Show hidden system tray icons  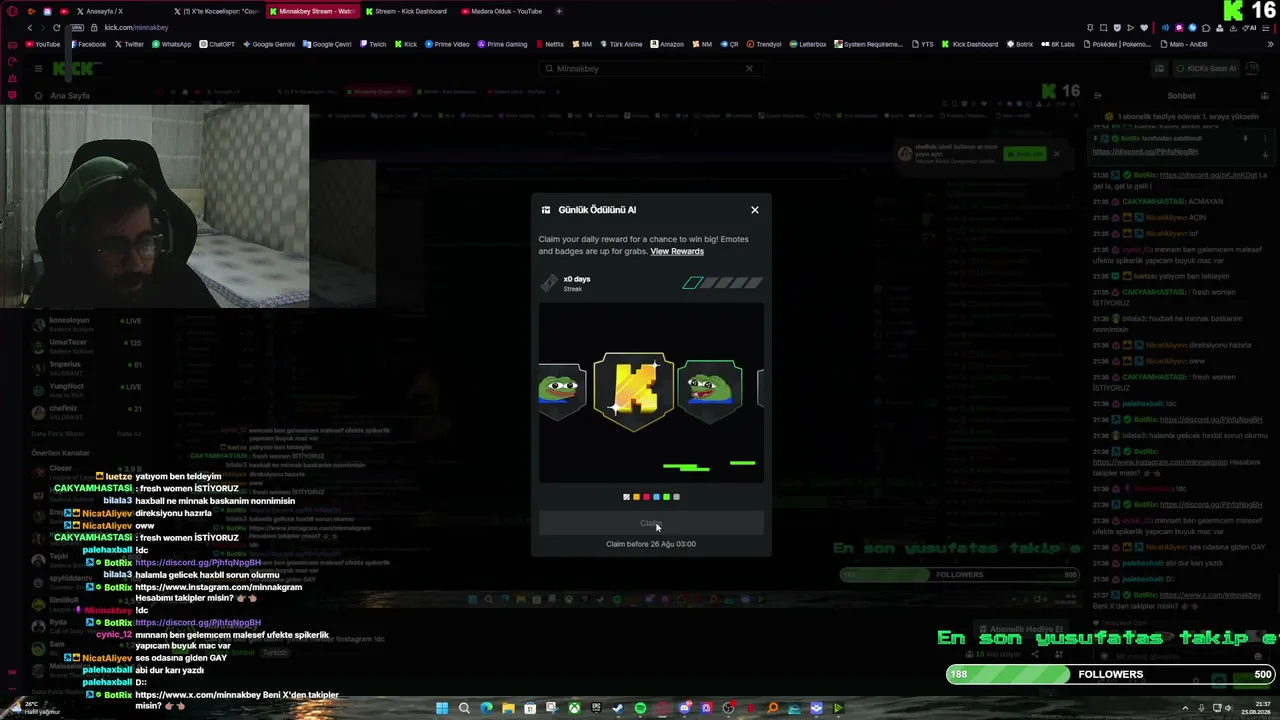1185,708
